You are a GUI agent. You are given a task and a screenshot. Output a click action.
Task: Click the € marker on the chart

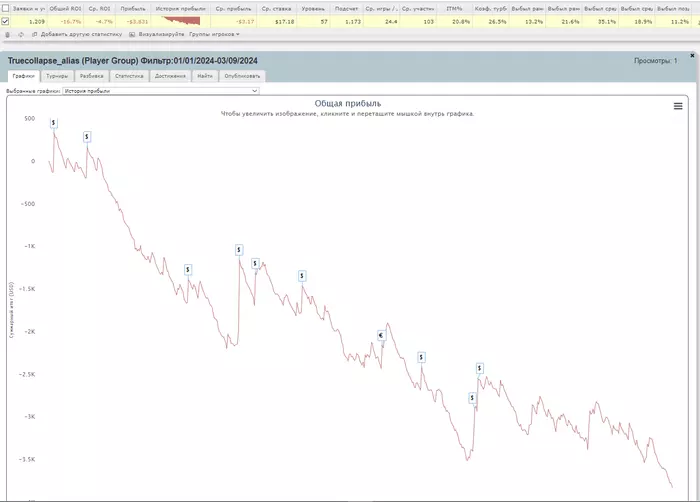pos(381,335)
